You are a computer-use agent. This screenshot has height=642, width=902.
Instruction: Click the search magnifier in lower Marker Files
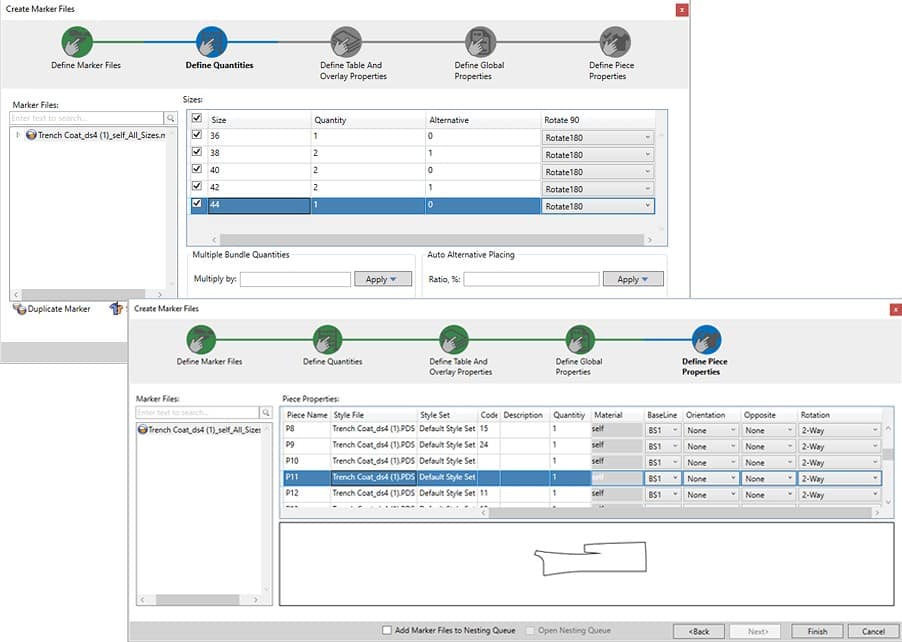point(266,413)
